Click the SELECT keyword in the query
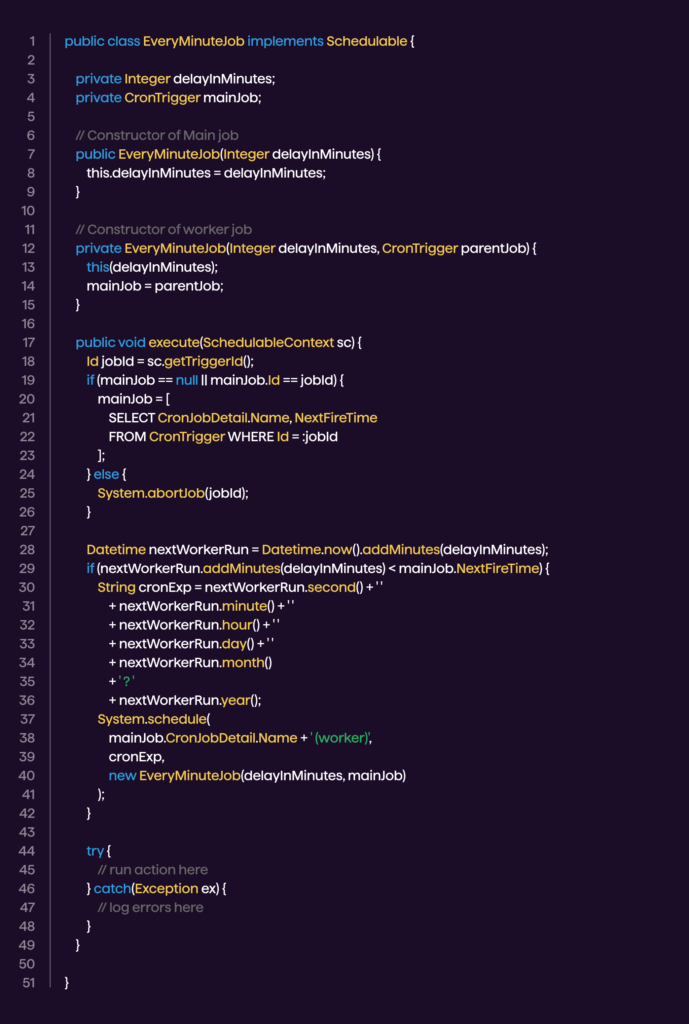The height and width of the screenshot is (1024, 689). tap(131, 417)
